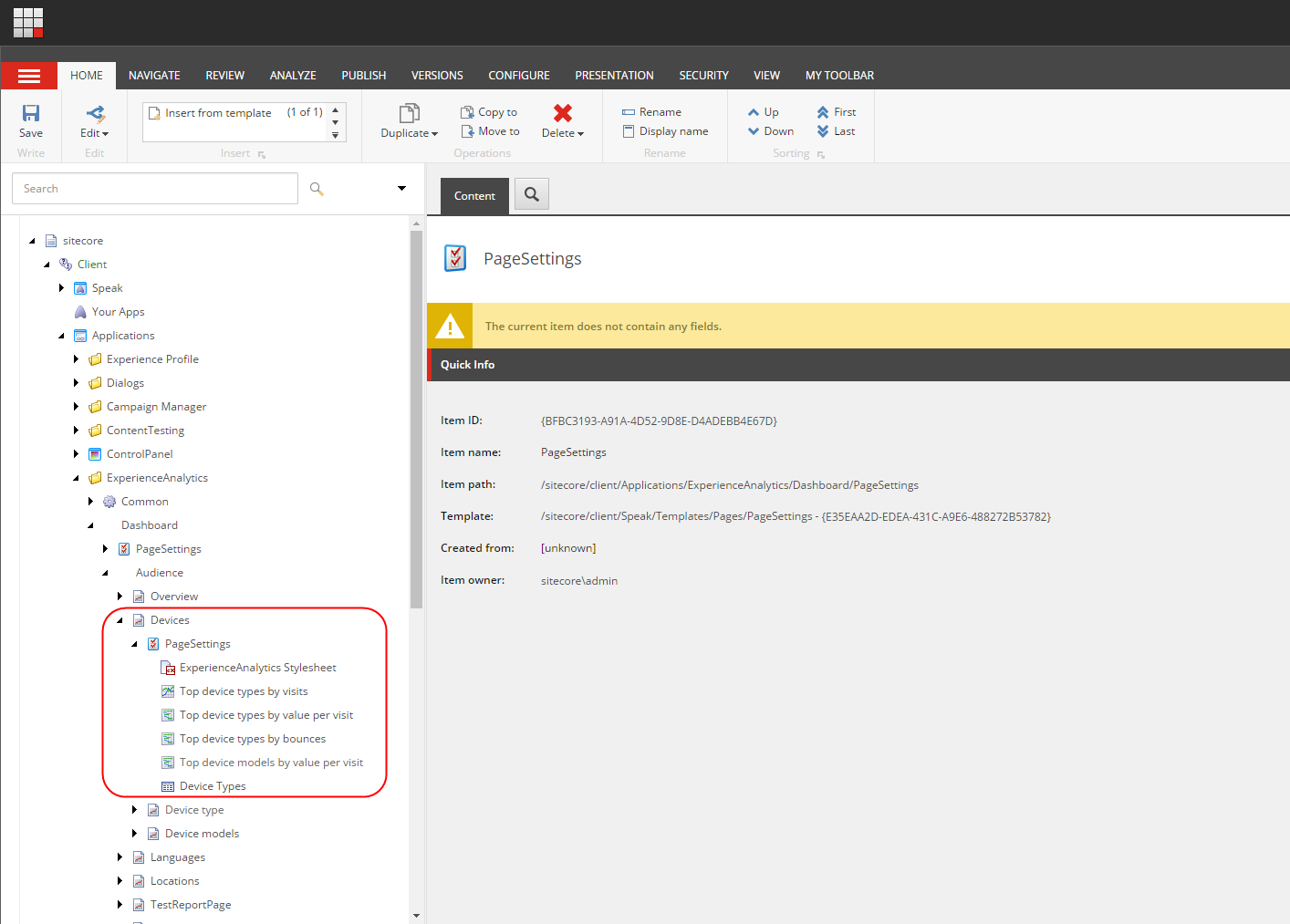The height and width of the screenshot is (924, 1290).
Task: Click the Last sorting double-arrow icon
Action: [823, 131]
